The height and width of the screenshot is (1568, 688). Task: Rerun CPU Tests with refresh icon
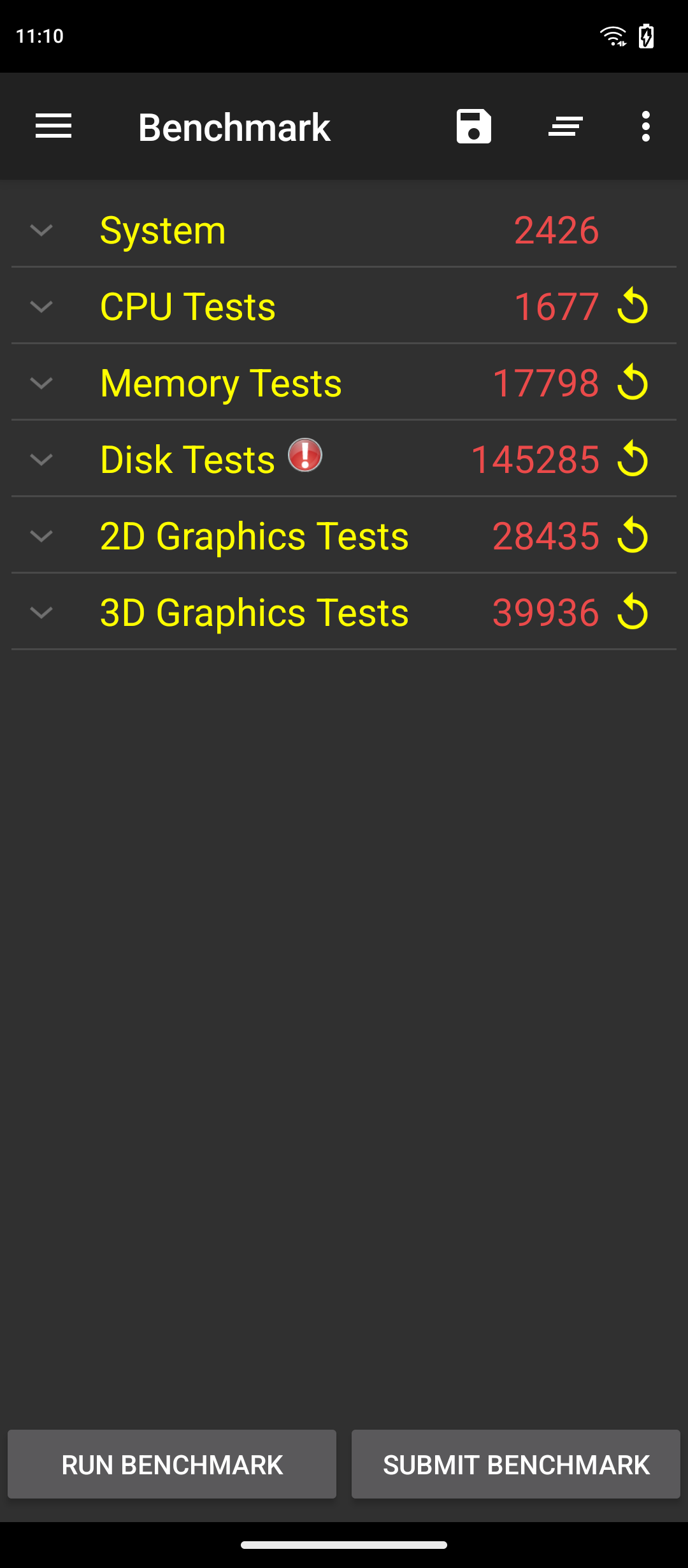point(633,306)
